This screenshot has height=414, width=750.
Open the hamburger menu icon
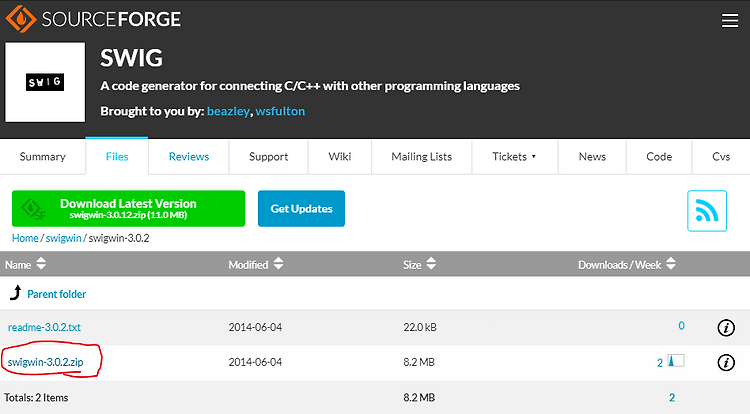click(x=729, y=20)
